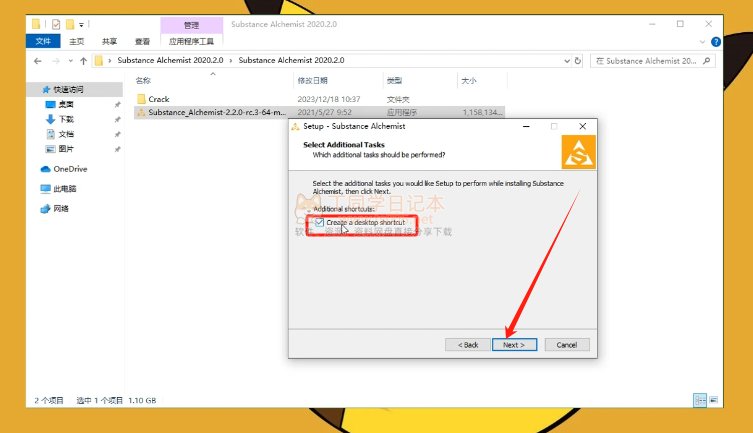Click the installer size 1,158,134
The image size is (753, 433).
tap(483, 112)
